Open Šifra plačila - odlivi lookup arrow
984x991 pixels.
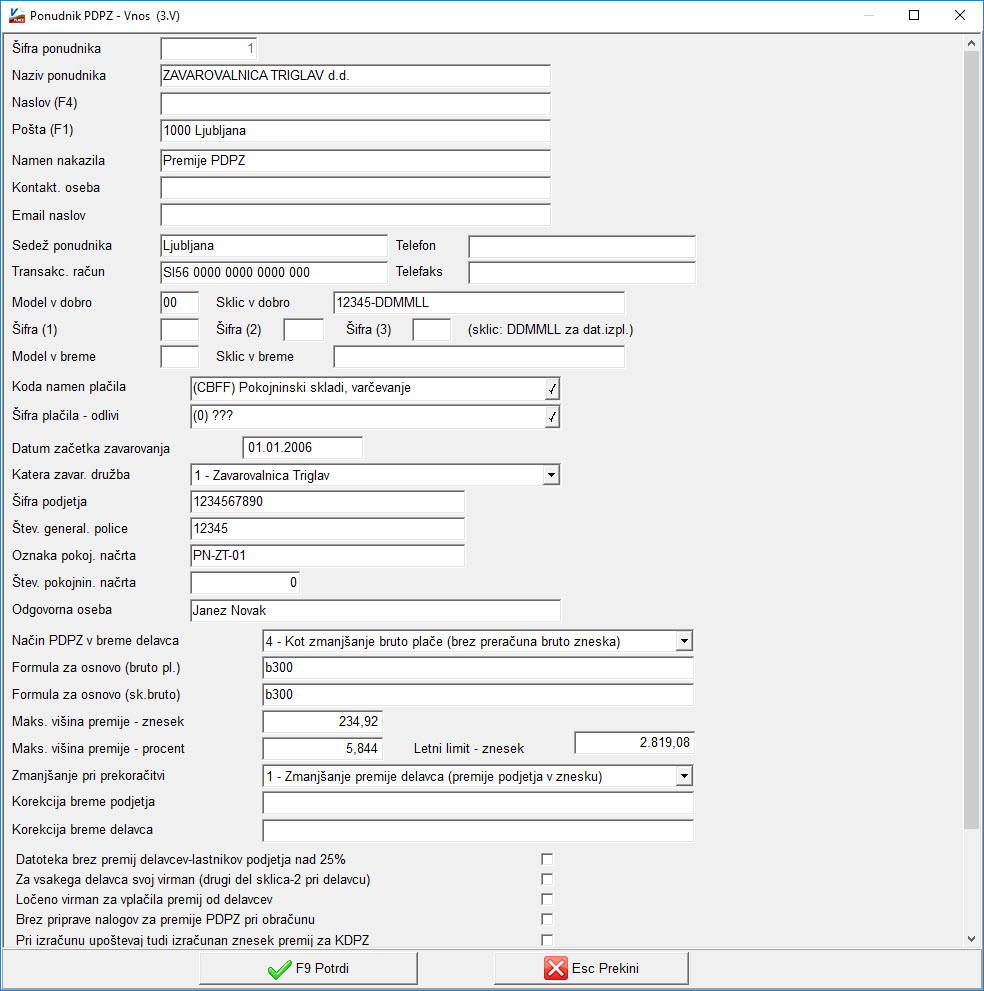552,416
